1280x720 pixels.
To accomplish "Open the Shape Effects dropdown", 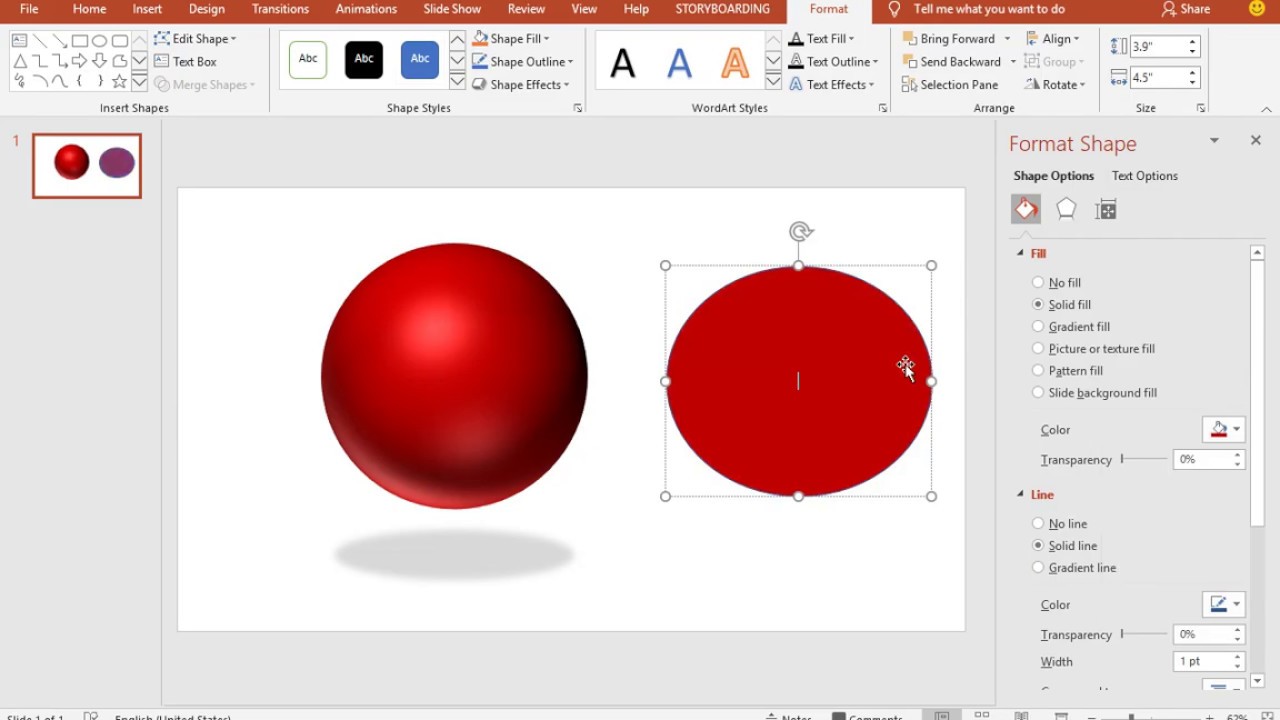I will (x=521, y=85).
